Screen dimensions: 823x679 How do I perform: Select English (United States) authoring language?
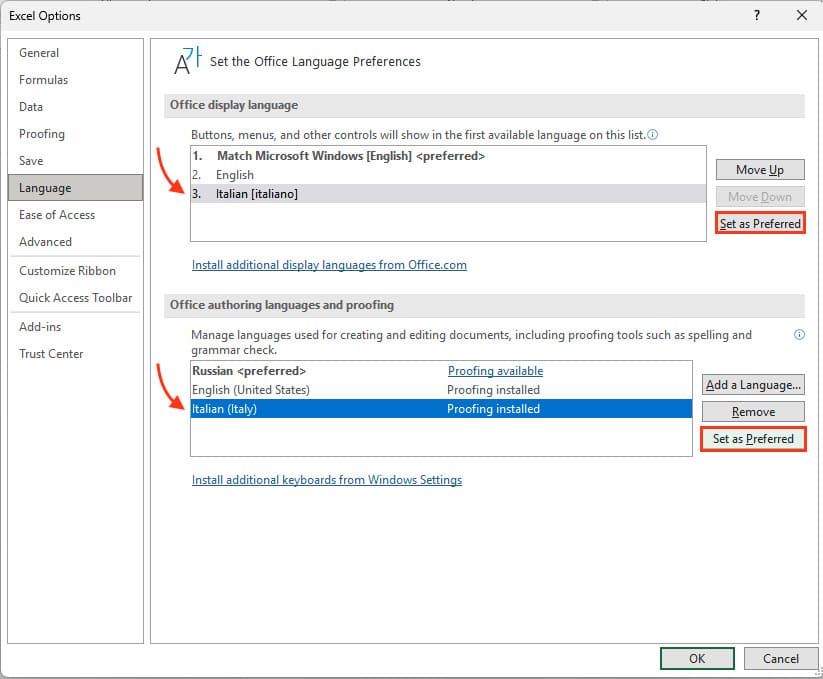click(x=251, y=390)
